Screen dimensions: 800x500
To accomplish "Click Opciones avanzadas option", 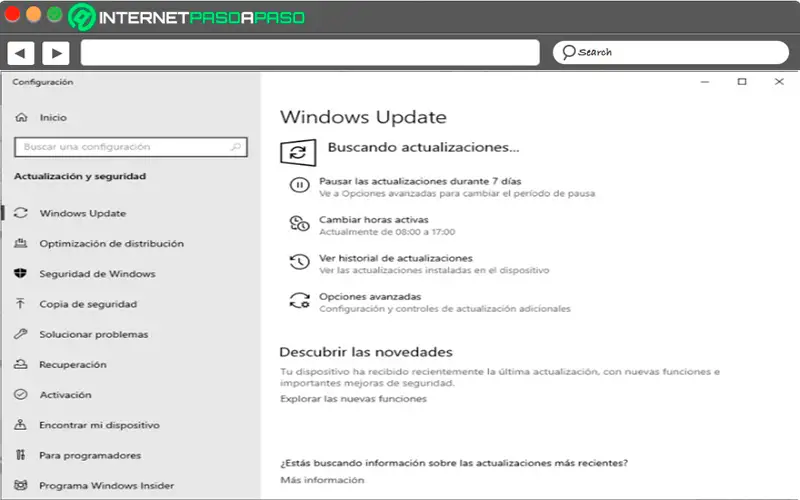I will tap(370, 296).
